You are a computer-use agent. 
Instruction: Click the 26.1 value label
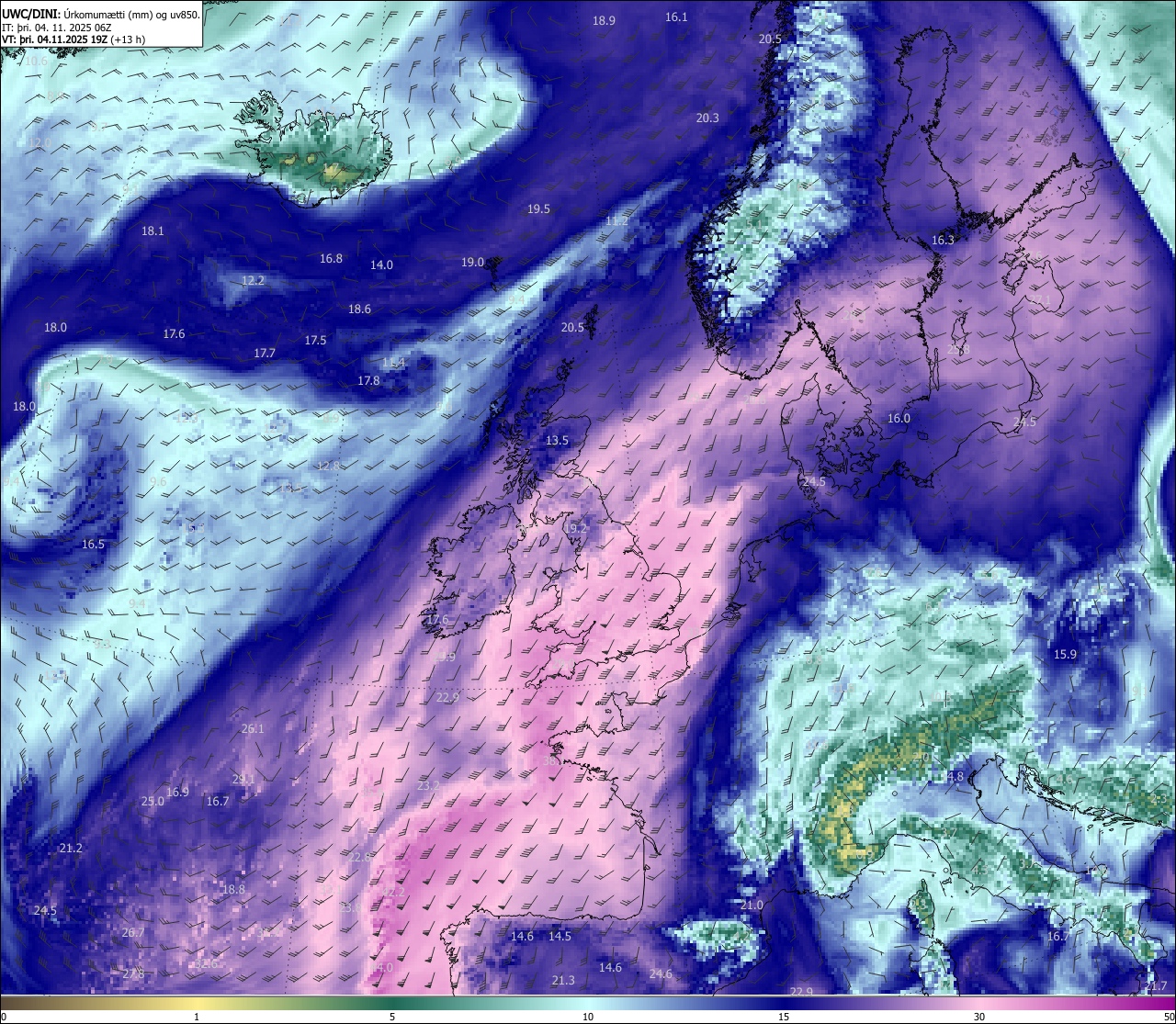253,729
